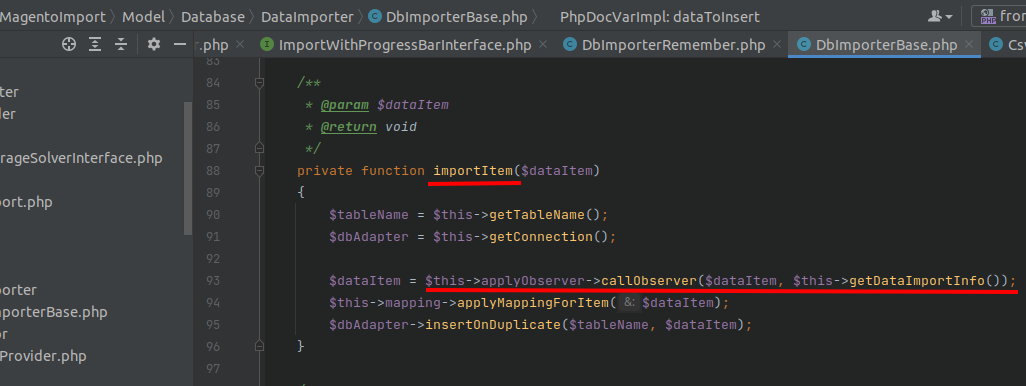Click the @param tag in doc comment

coord(344,105)
